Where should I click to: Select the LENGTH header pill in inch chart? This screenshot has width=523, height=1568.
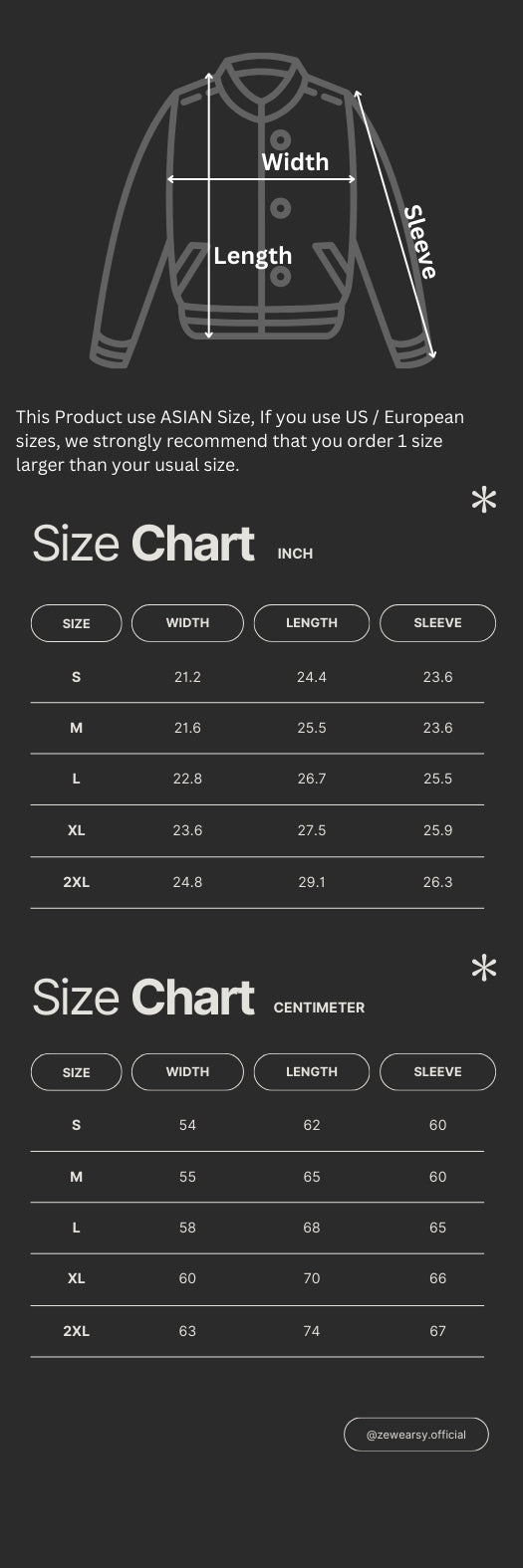point(312,623)
